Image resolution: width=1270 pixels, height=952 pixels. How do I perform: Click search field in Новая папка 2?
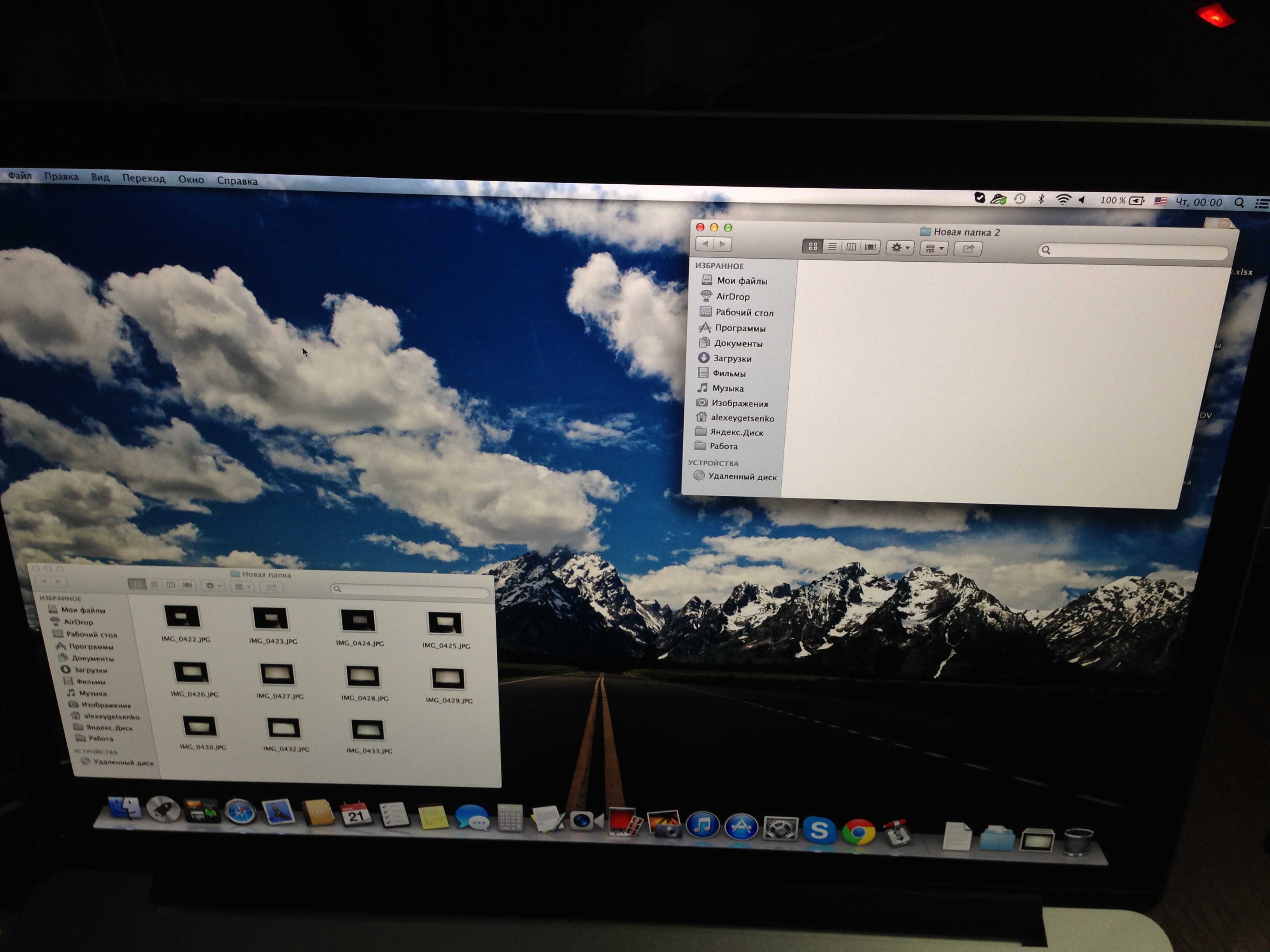pyautogui.click(x=1133, y=251)
